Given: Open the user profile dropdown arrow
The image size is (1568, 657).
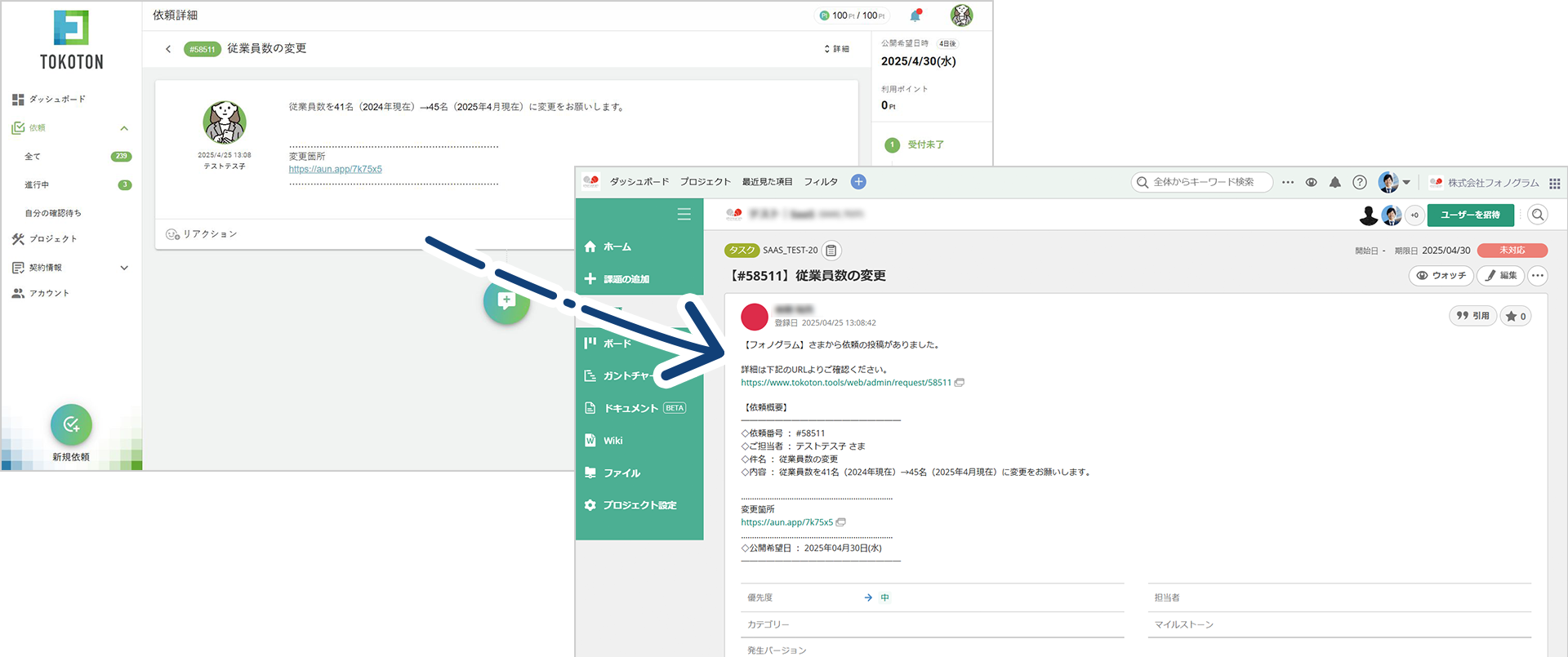Looking at the screenshot, I should (1406, 183).
